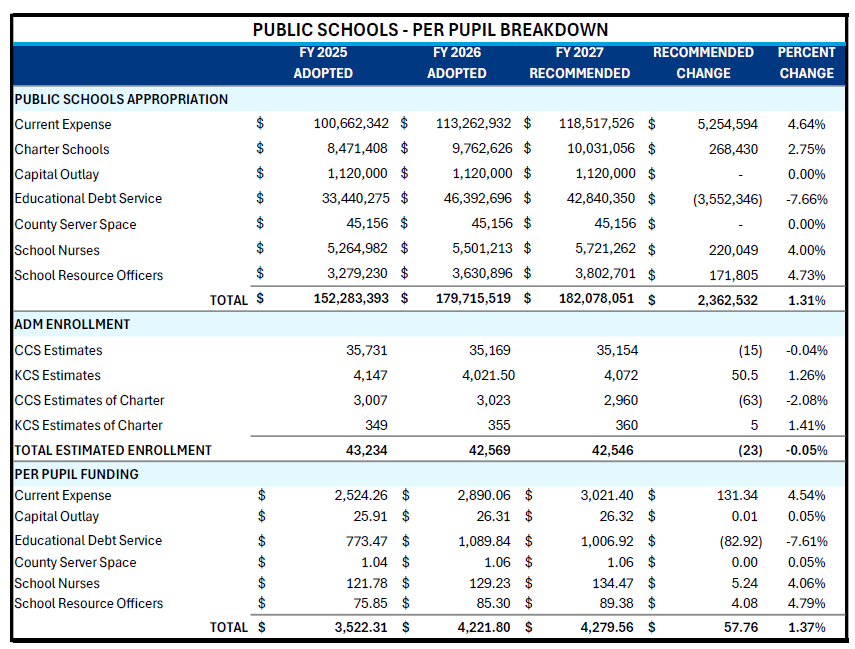
Task: Select the value 3,802,701
Action: (x=605, y=273)
